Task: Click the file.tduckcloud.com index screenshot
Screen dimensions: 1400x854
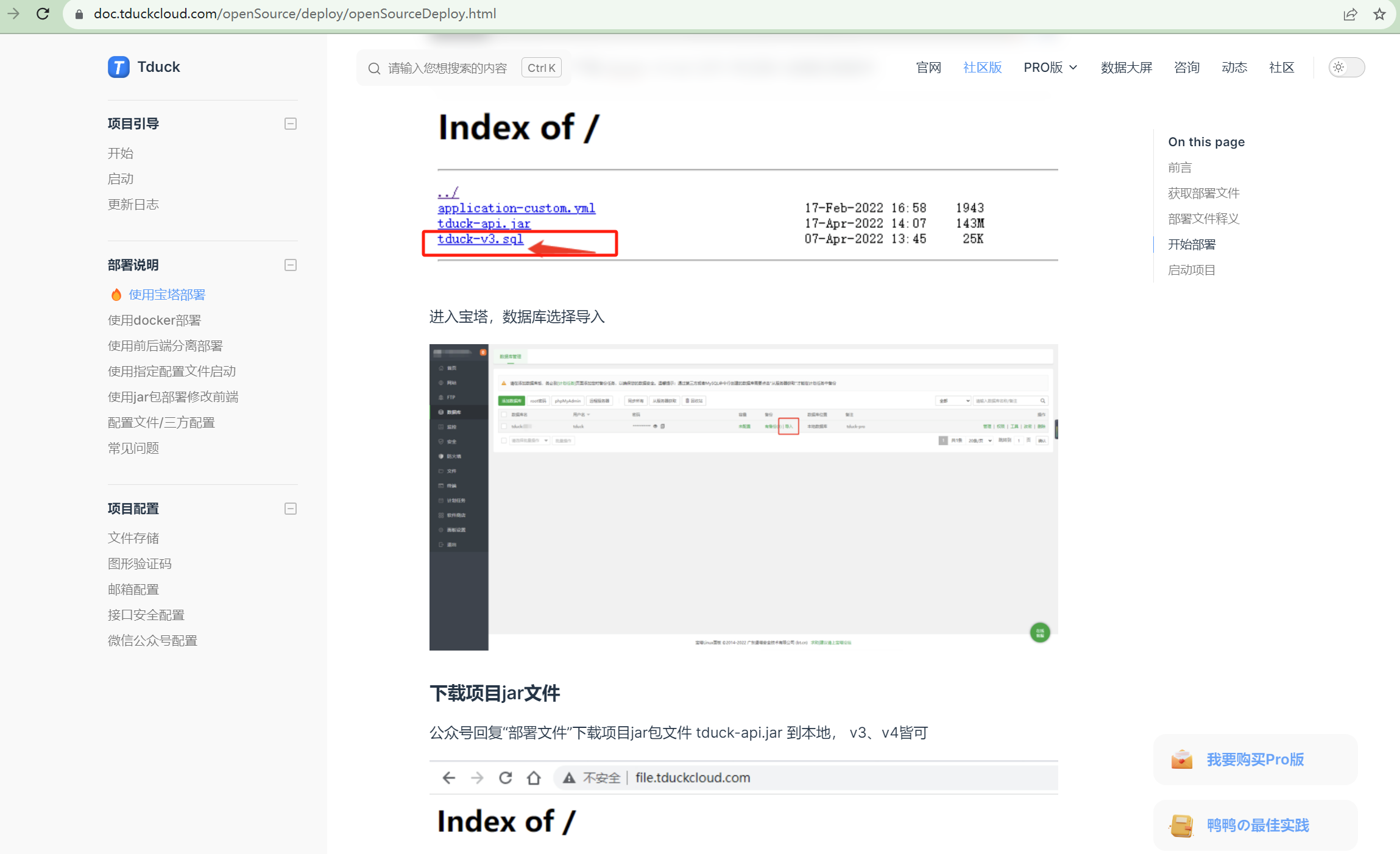Action: click(x=744, y=807)
